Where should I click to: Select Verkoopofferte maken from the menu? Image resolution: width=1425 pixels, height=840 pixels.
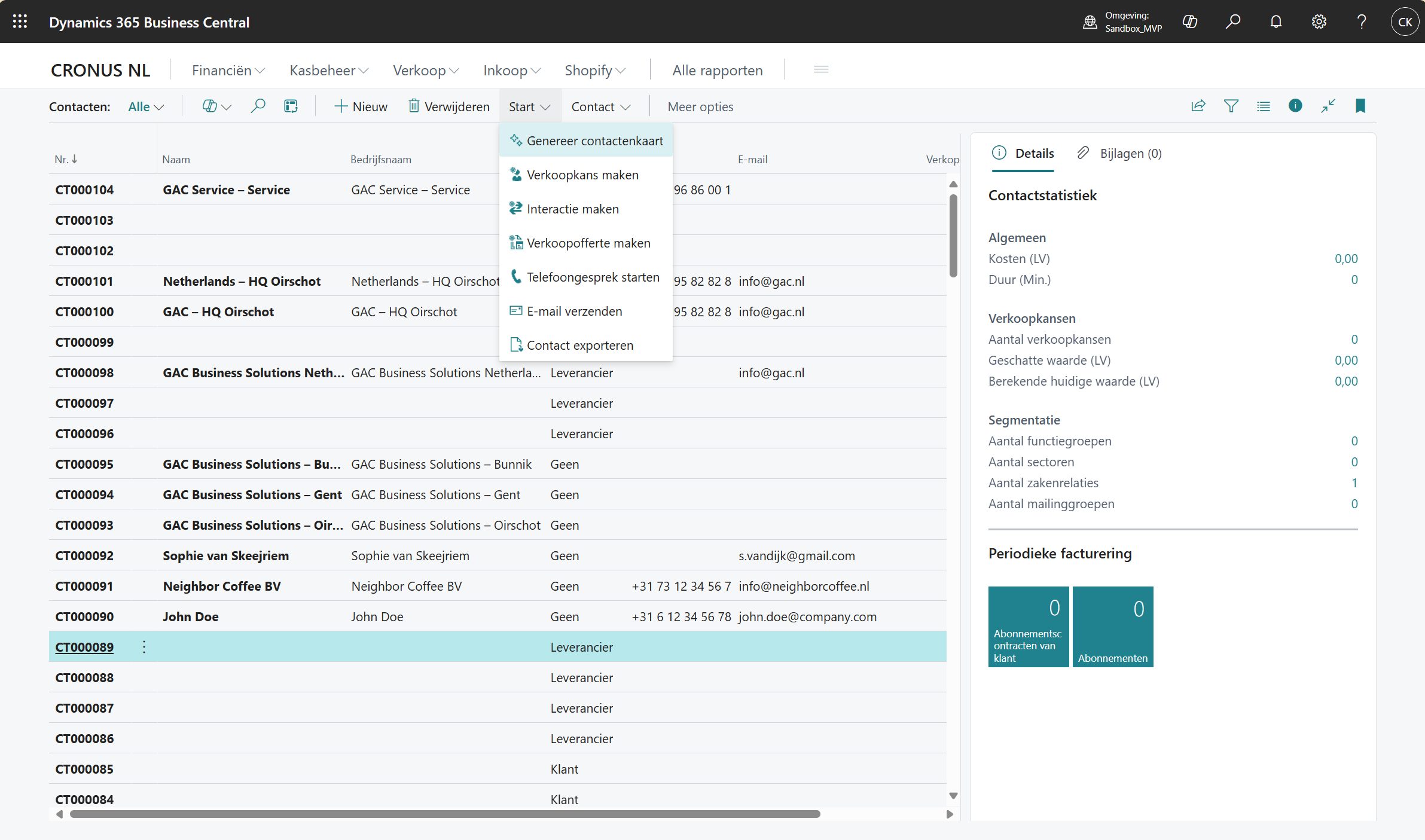click(588, 243)
